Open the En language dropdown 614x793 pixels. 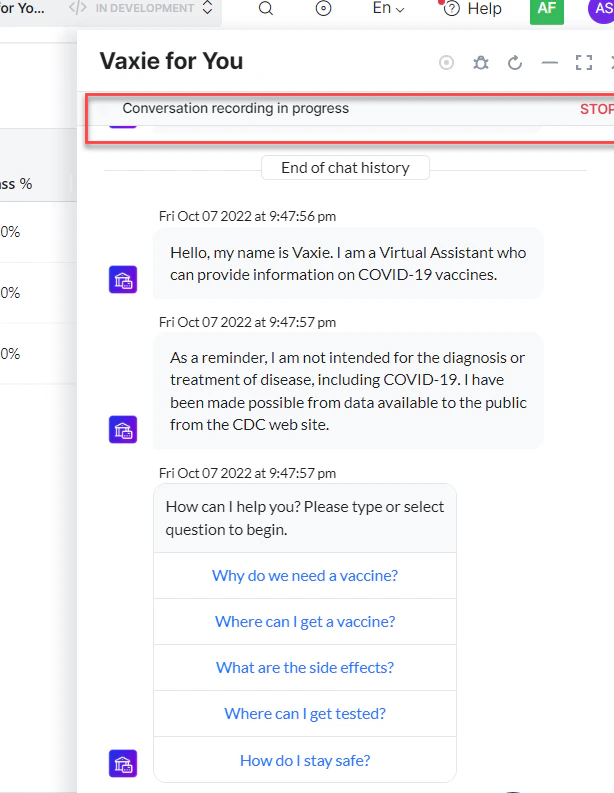(x=388, y=8)
